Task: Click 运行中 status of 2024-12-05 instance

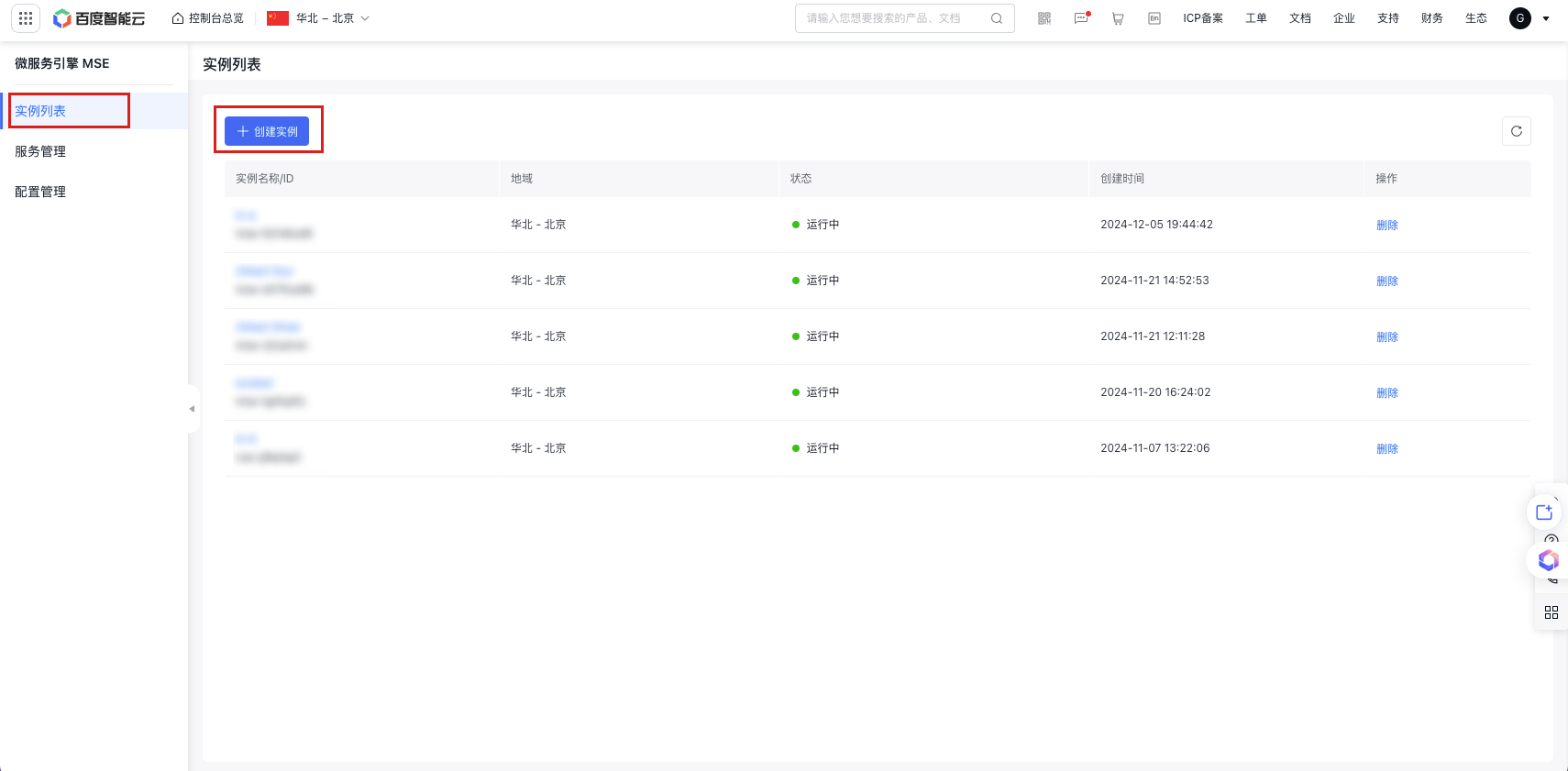Action: [x=816, y=225]
